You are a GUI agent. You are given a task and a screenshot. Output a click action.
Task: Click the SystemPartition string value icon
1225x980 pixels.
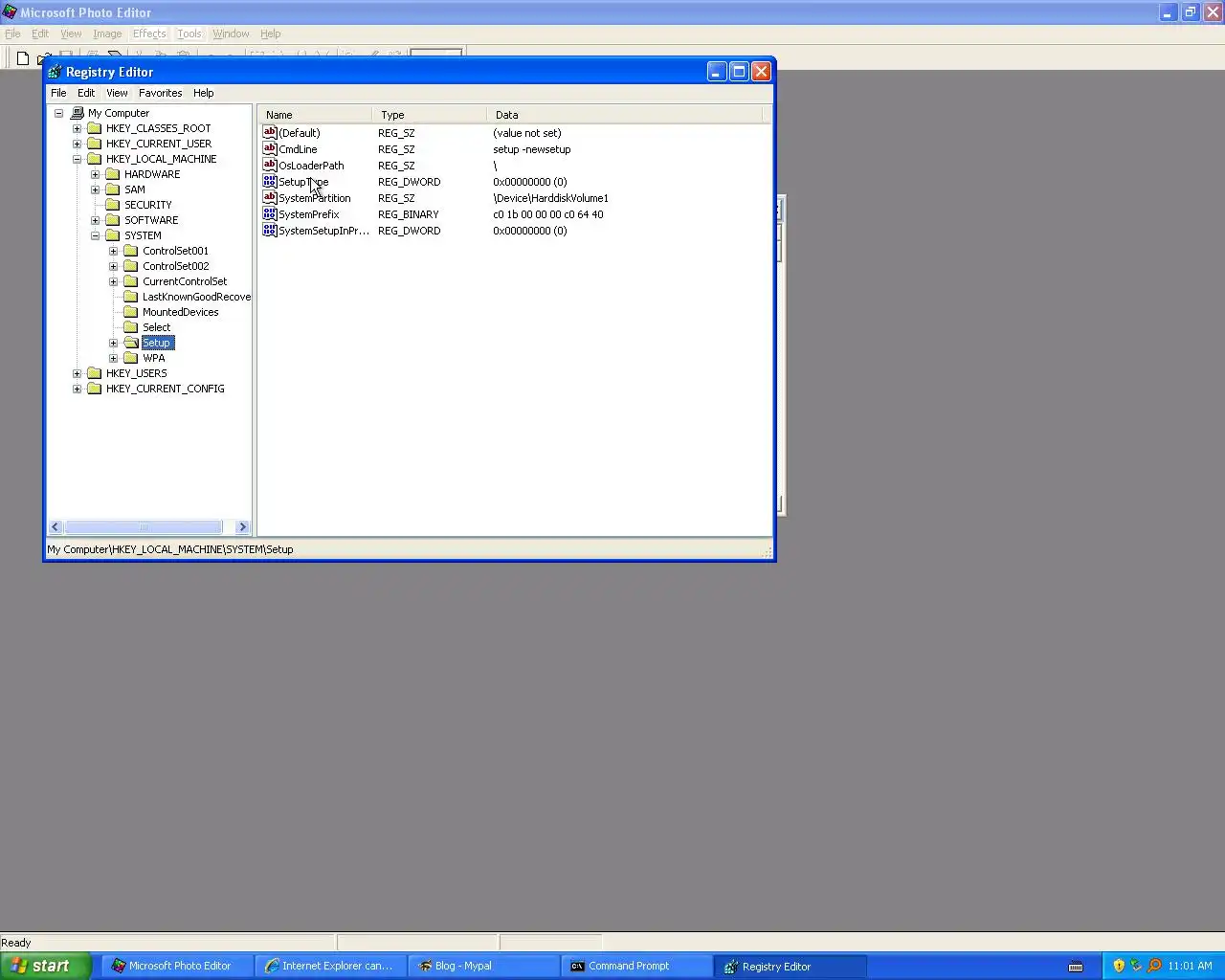(270, 198)
